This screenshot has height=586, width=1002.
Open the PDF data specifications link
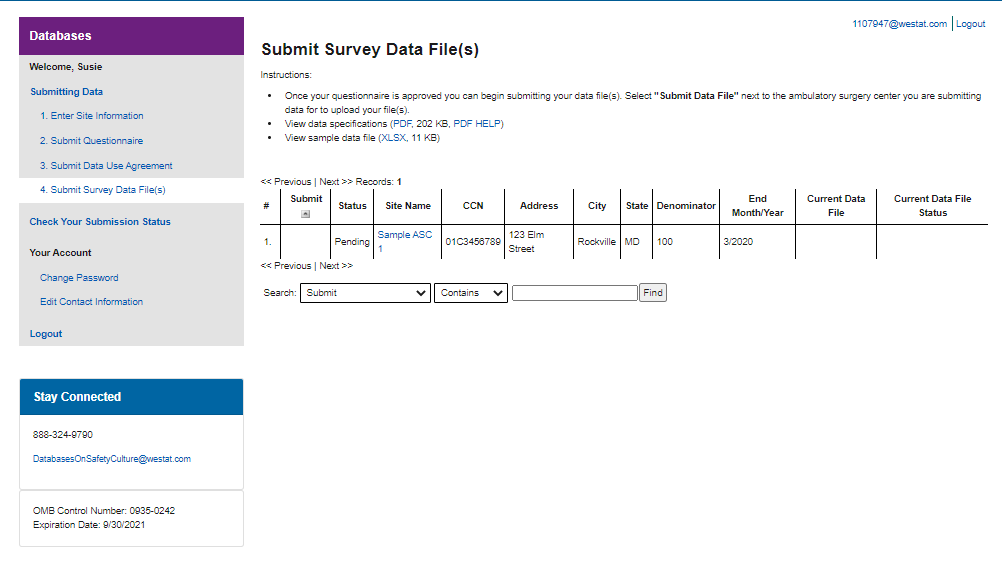[401, 124]
